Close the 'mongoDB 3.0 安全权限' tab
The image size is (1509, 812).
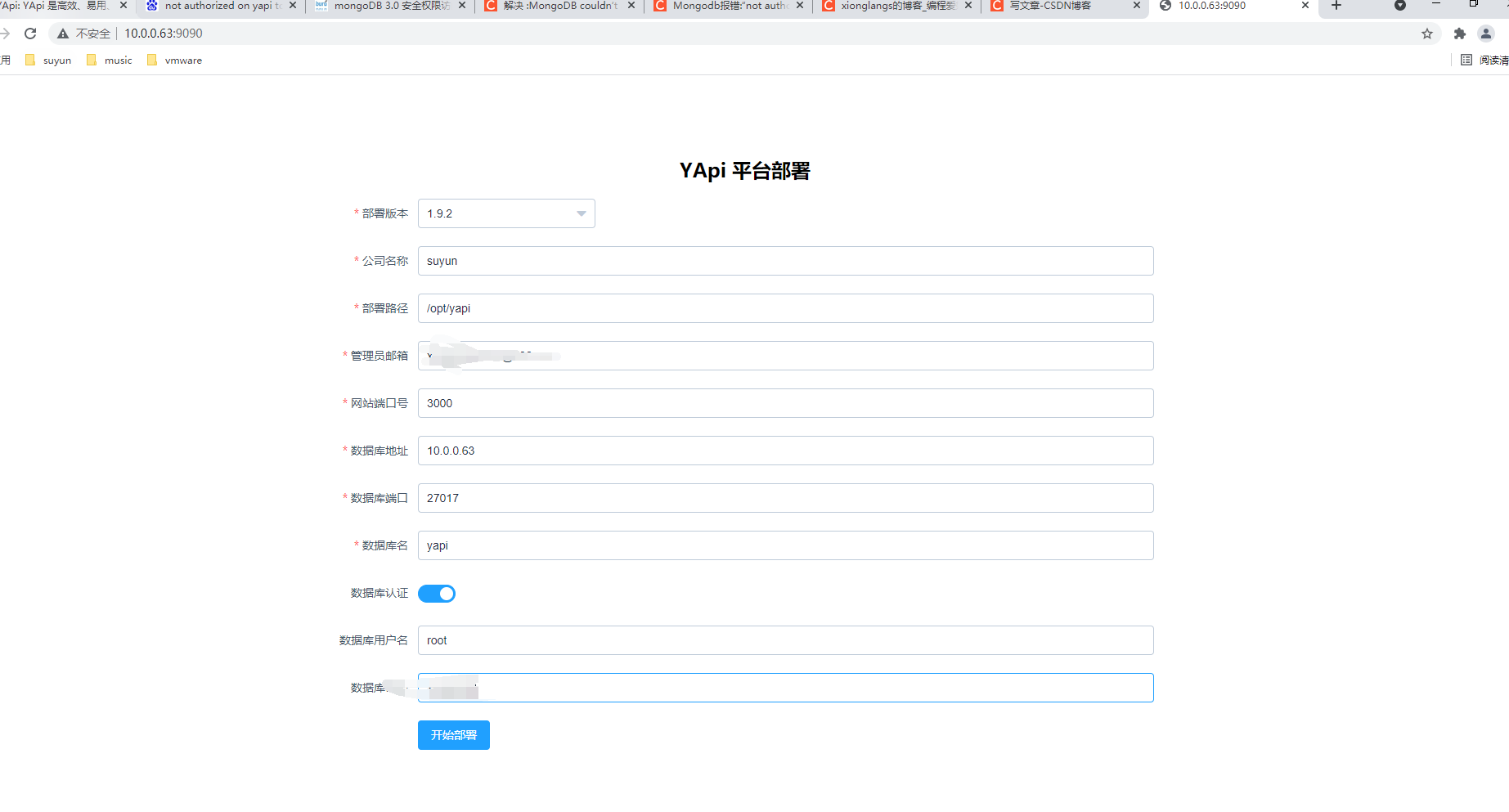462,6
